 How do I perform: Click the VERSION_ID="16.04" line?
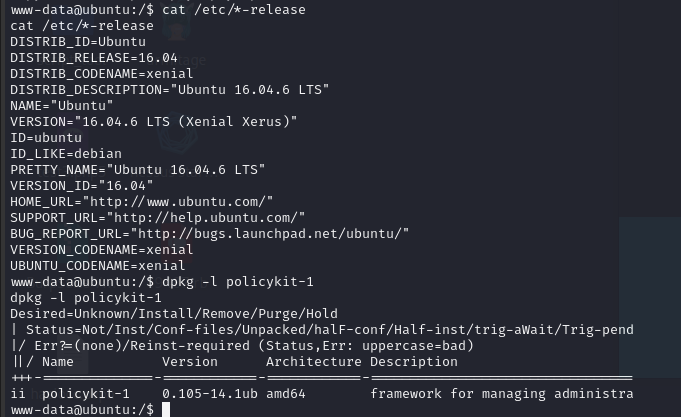point(82,185)
